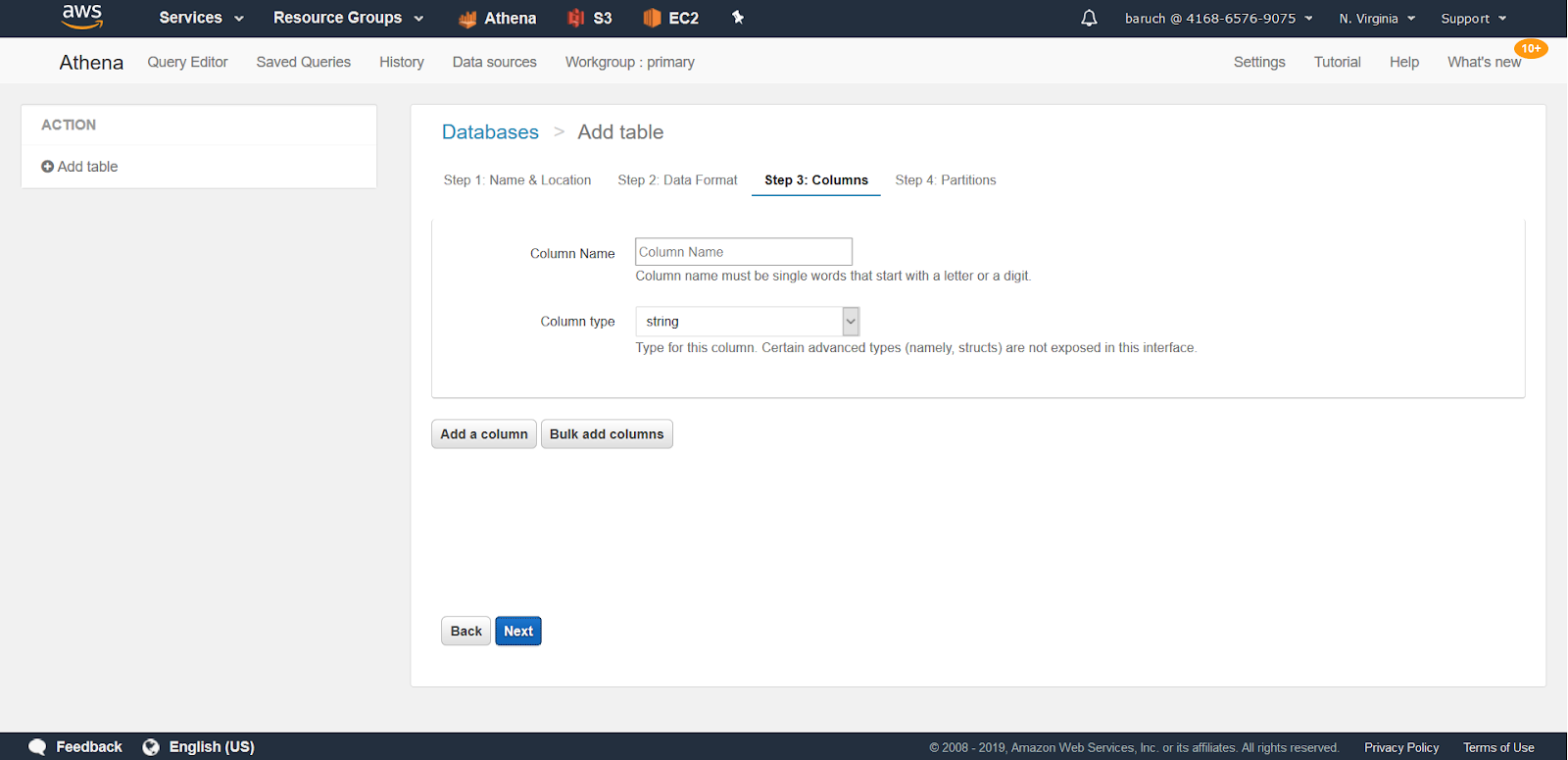Open the Terms of Use link
1568x760 pixels.
pos(1498,748)
